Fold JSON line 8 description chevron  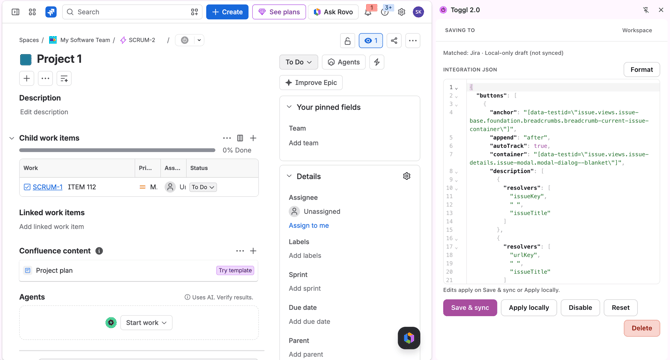point(457,171)
